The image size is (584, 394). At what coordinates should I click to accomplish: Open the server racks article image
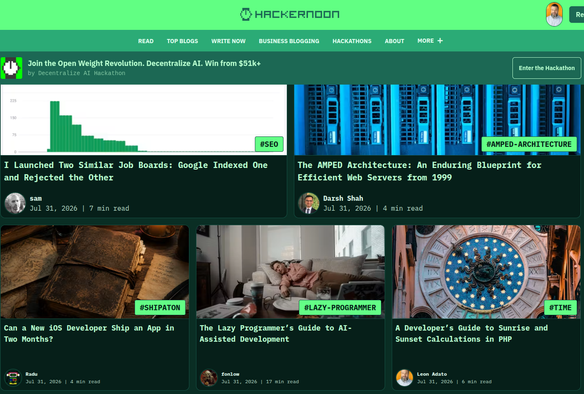437,120
